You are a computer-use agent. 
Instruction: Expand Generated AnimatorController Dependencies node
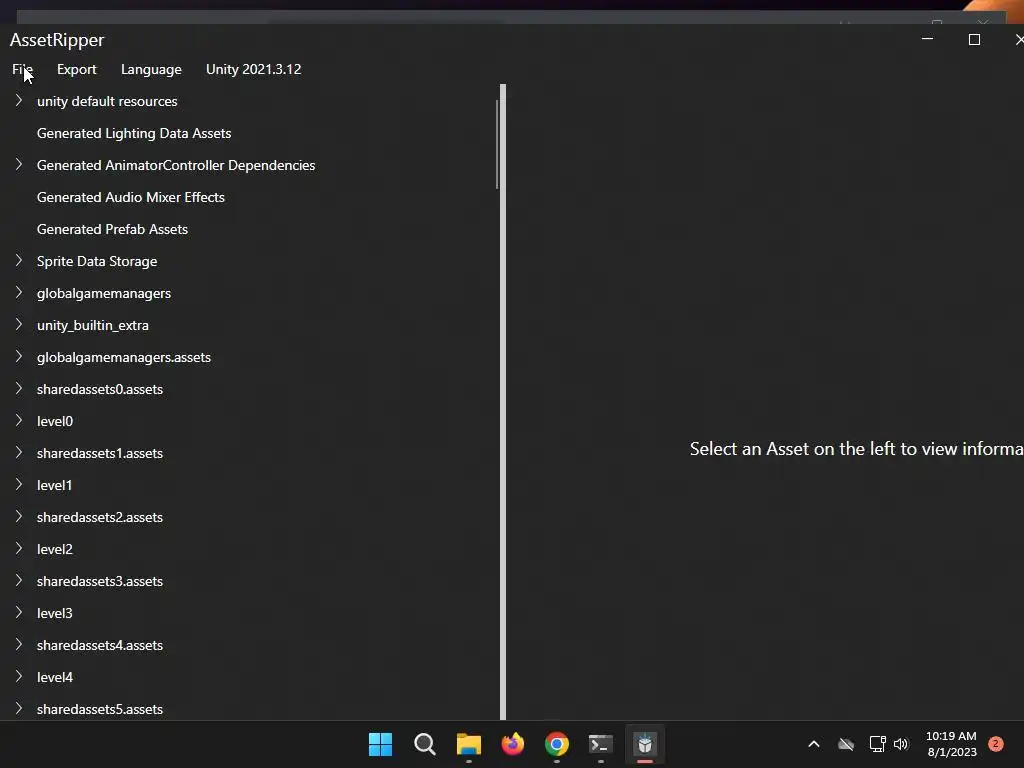19,165
